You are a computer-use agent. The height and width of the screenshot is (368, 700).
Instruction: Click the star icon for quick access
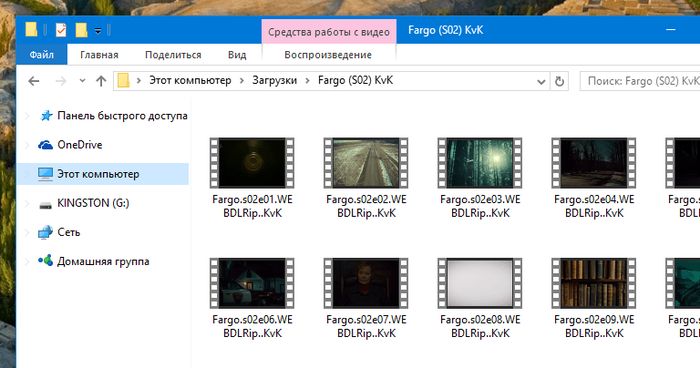coord(46,116)
